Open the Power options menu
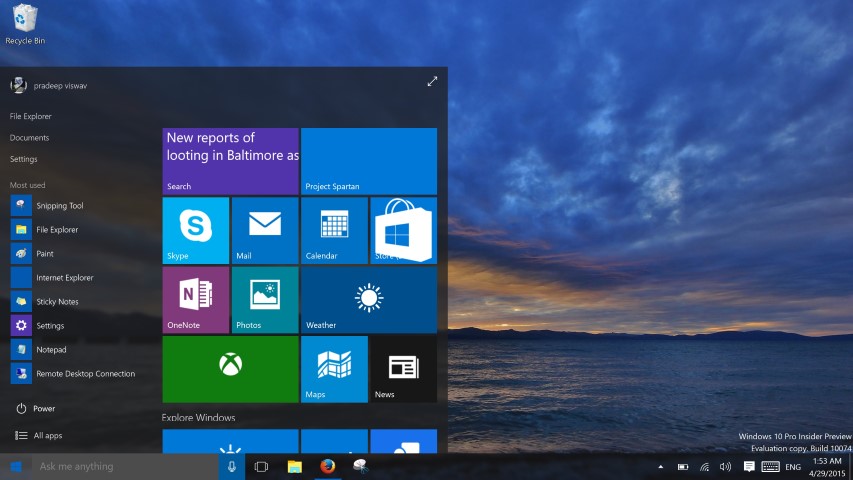This screenshot has width=853, height=480. tap(43, 409)
